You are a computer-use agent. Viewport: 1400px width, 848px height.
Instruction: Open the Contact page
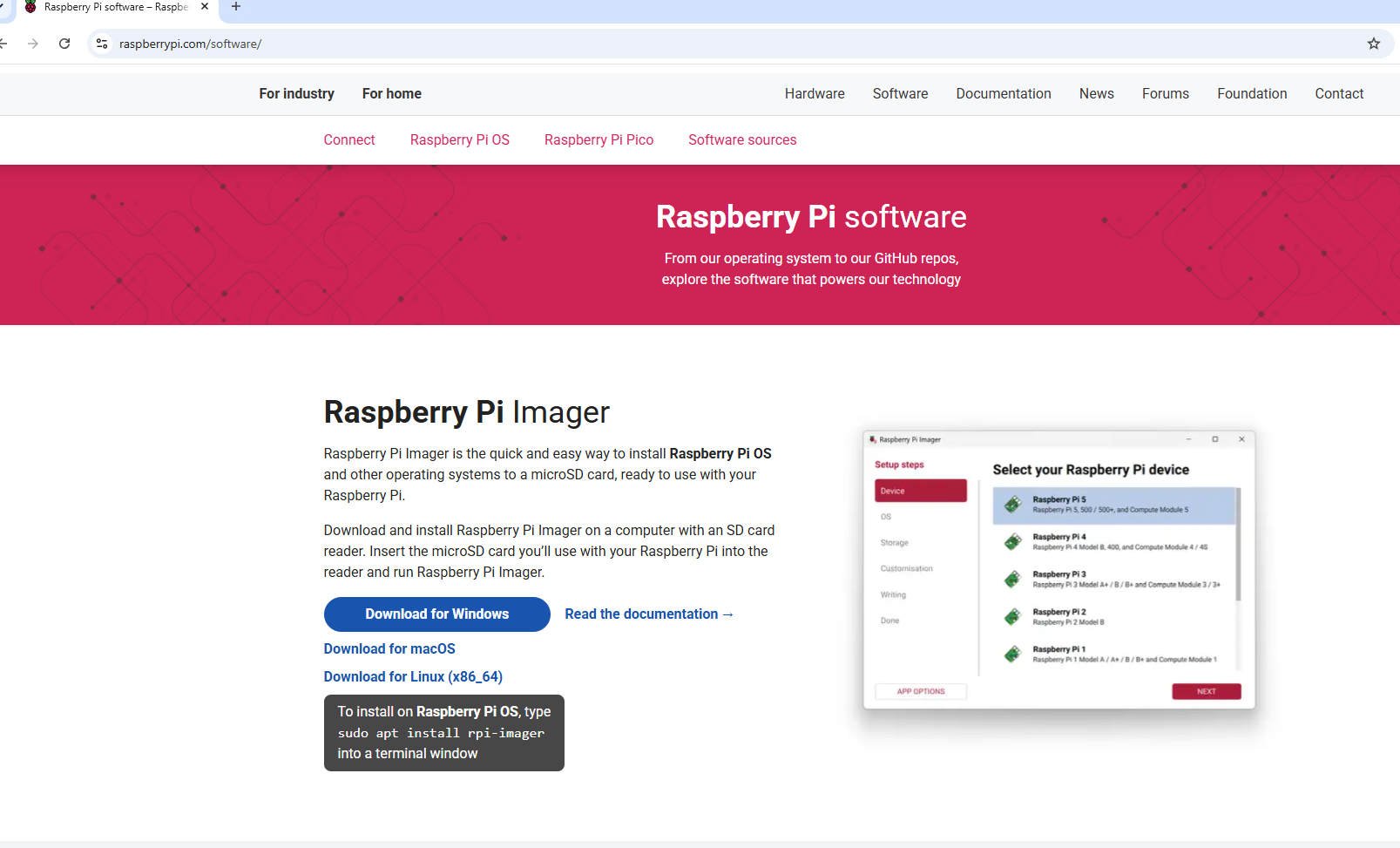tap(1339, 93)
